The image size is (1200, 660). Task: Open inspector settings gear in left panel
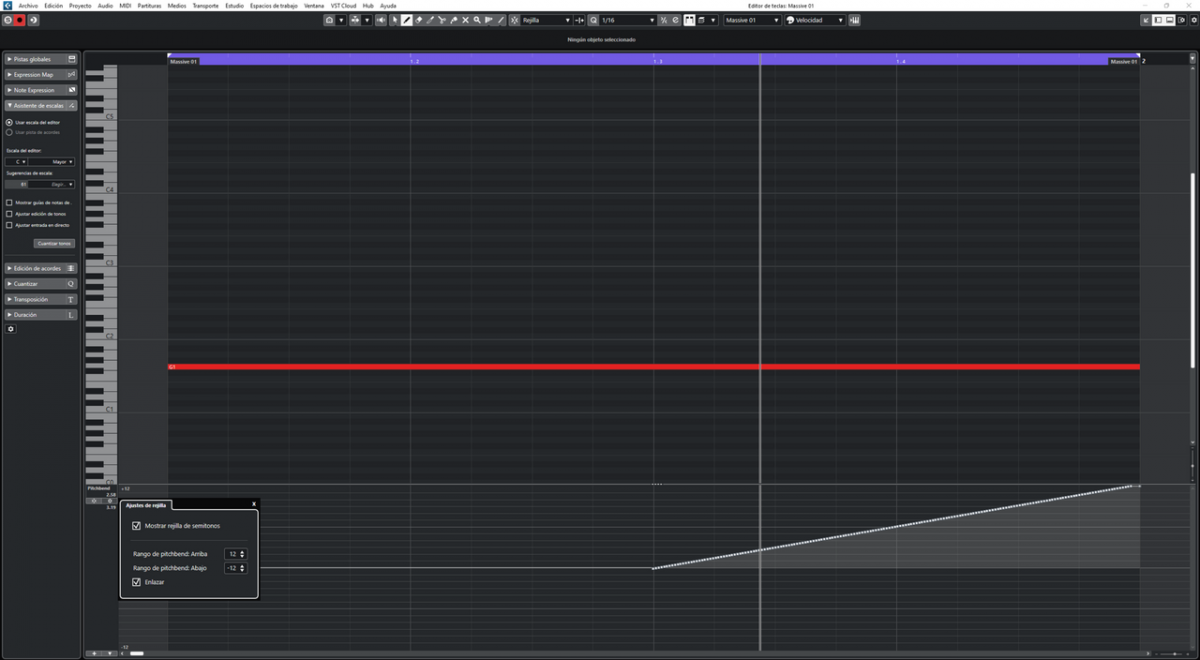(x=11, y=329)
